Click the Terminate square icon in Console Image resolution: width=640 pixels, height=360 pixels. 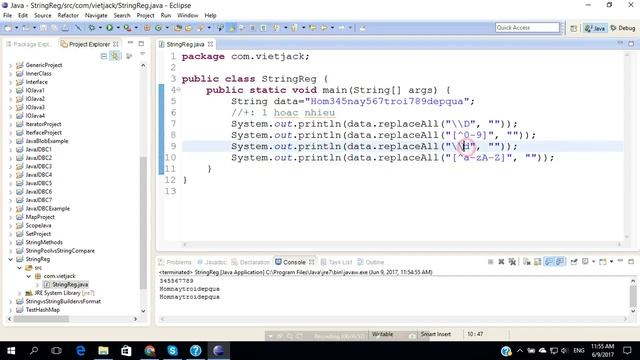click(x=490, y=262)
